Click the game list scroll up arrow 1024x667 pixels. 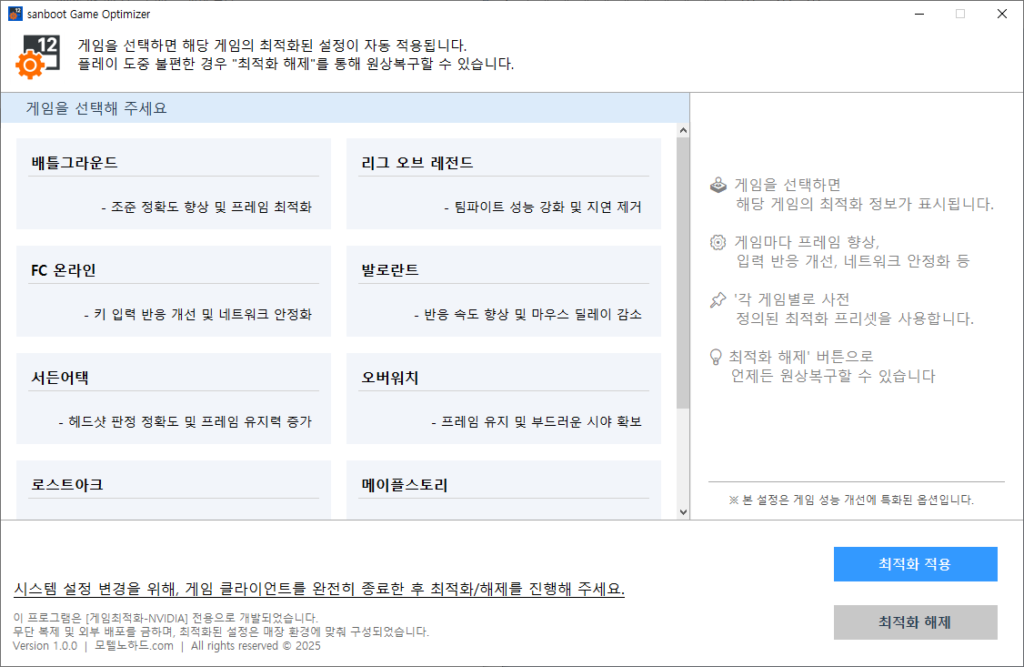coord(683,131)
